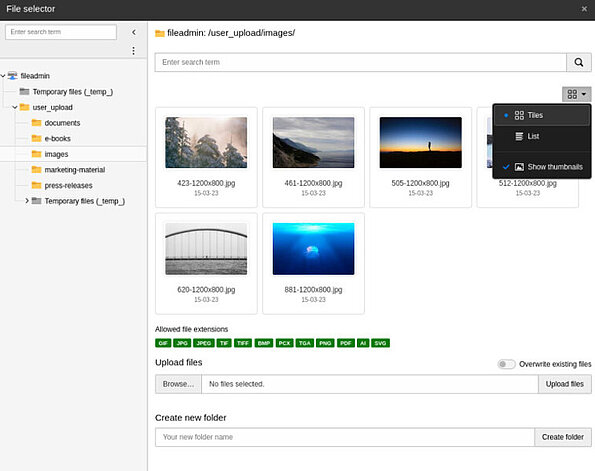Open the tree options three-dot menu
Screen dimensions: 595x471
(x=134, y=51)
